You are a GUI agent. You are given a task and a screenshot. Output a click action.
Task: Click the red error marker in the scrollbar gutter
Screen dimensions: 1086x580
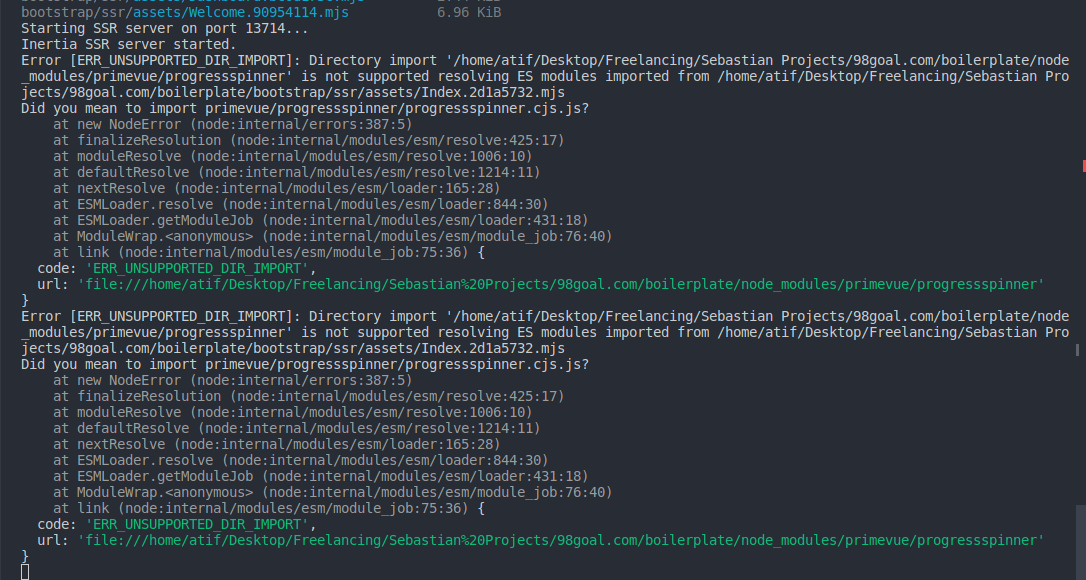[x=1084, y=166]
